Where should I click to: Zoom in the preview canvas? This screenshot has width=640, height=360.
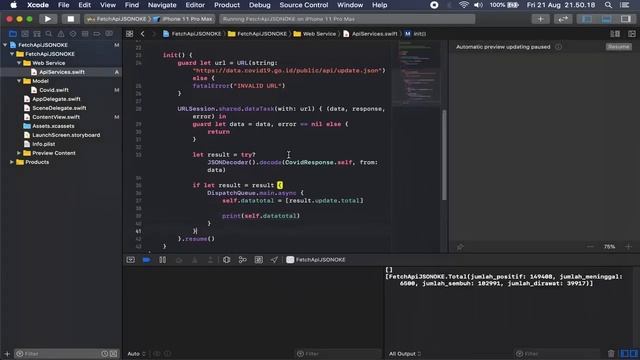628,247
